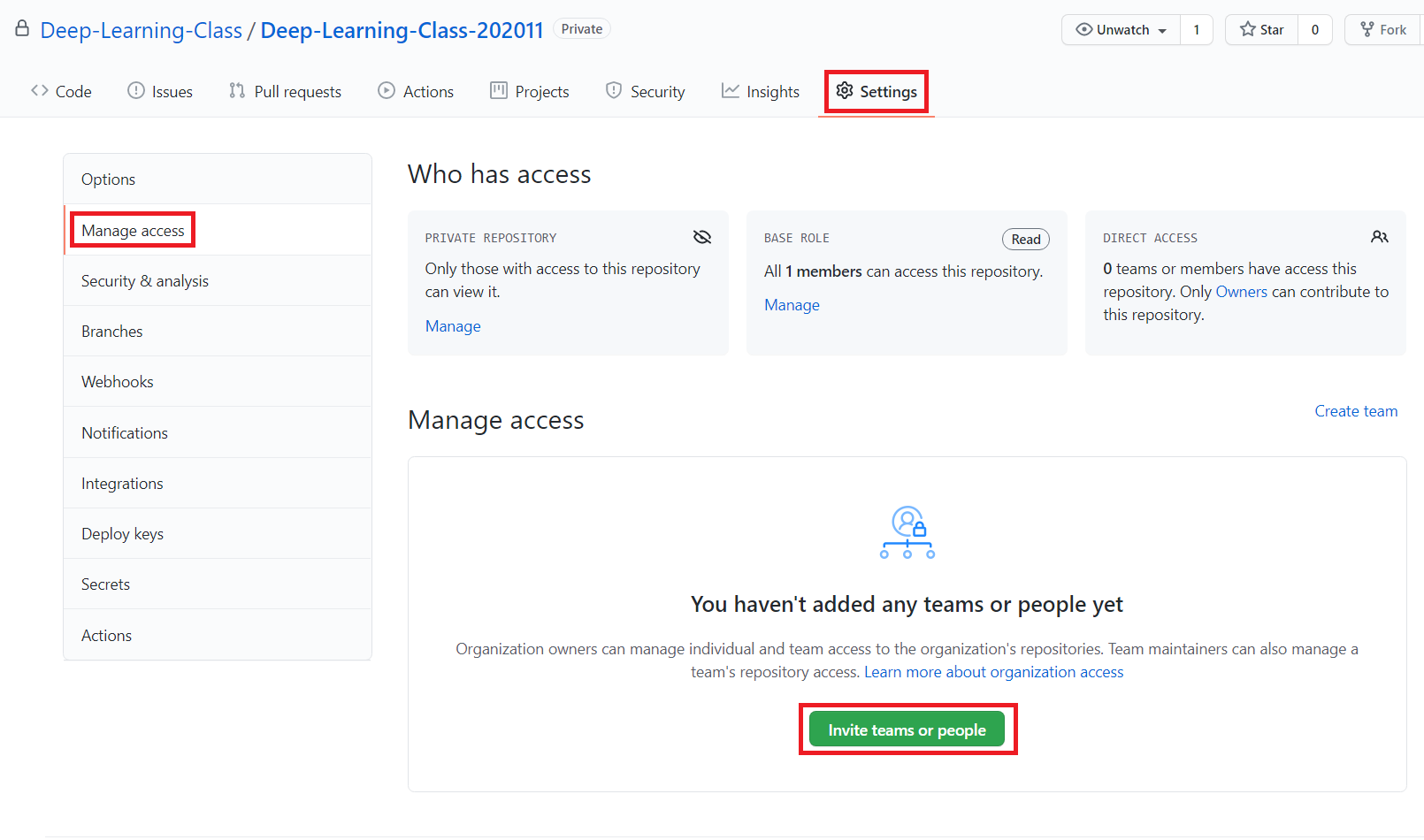Viewport: 1424px width, 840px height.
Task: Click the Insights graph icon
Action: 730,90
